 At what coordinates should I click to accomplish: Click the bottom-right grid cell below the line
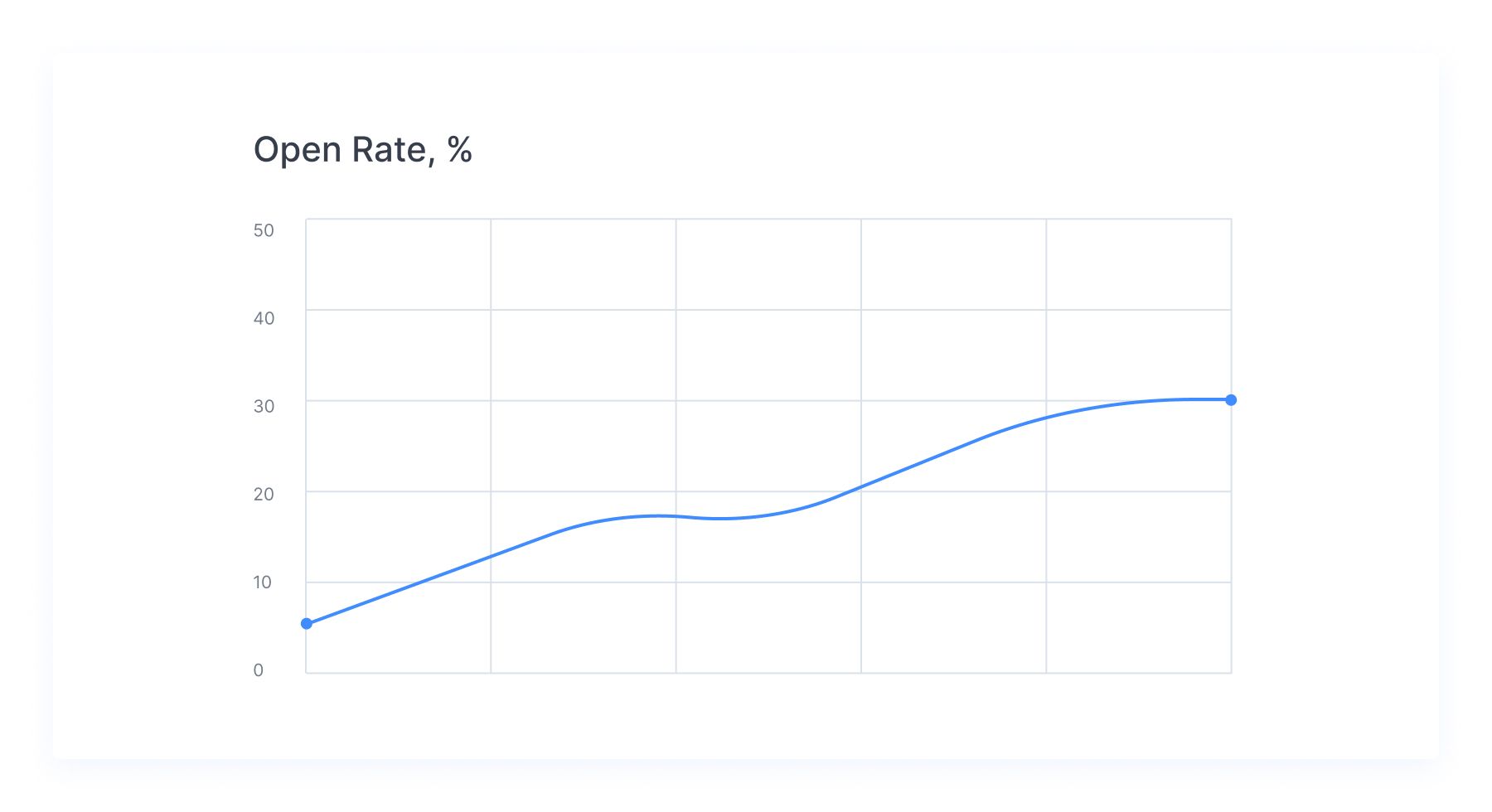pos(1139,627)
